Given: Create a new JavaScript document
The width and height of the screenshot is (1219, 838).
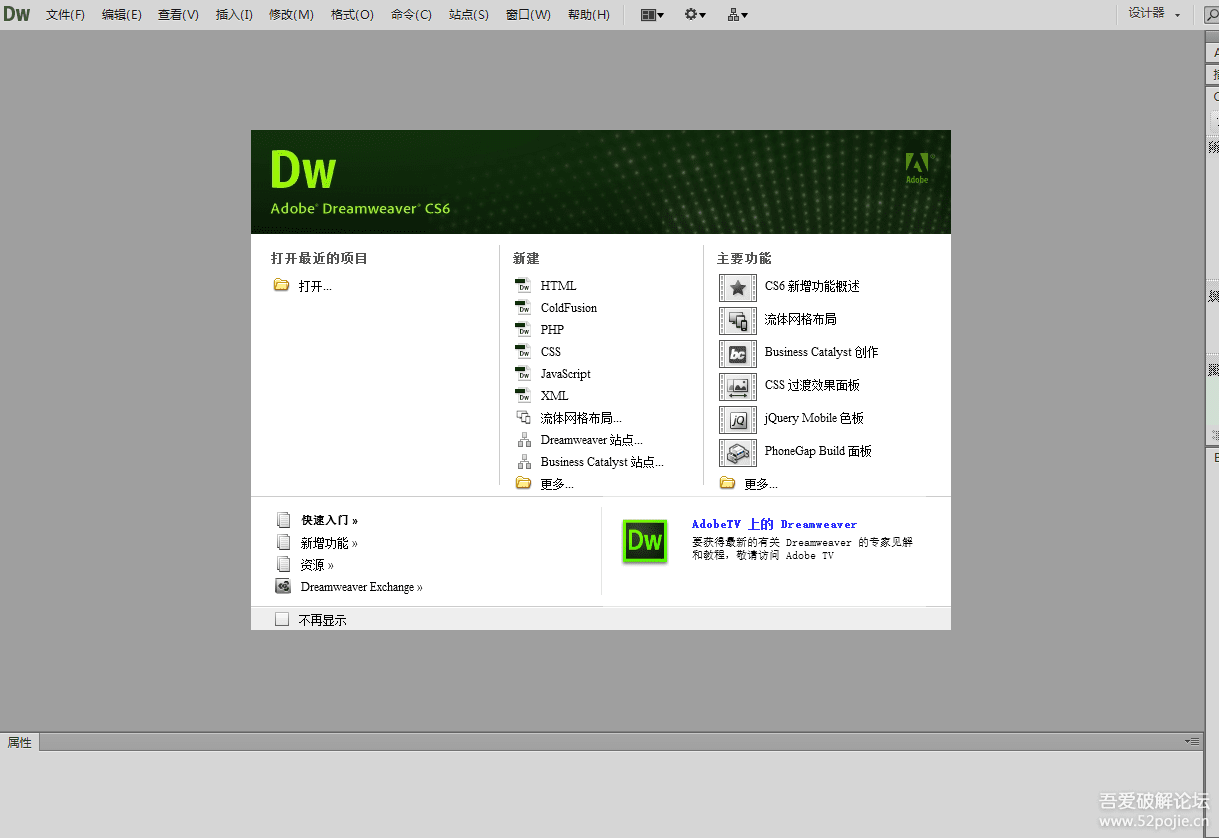Looking at the screenshot, I should (566, 374).
